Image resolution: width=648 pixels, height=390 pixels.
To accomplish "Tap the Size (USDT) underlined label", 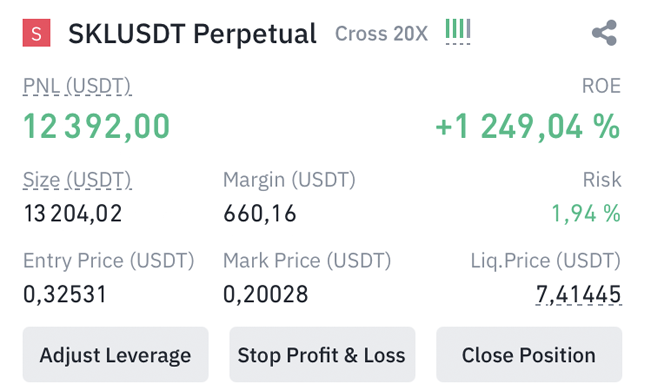I will [77, 180].
